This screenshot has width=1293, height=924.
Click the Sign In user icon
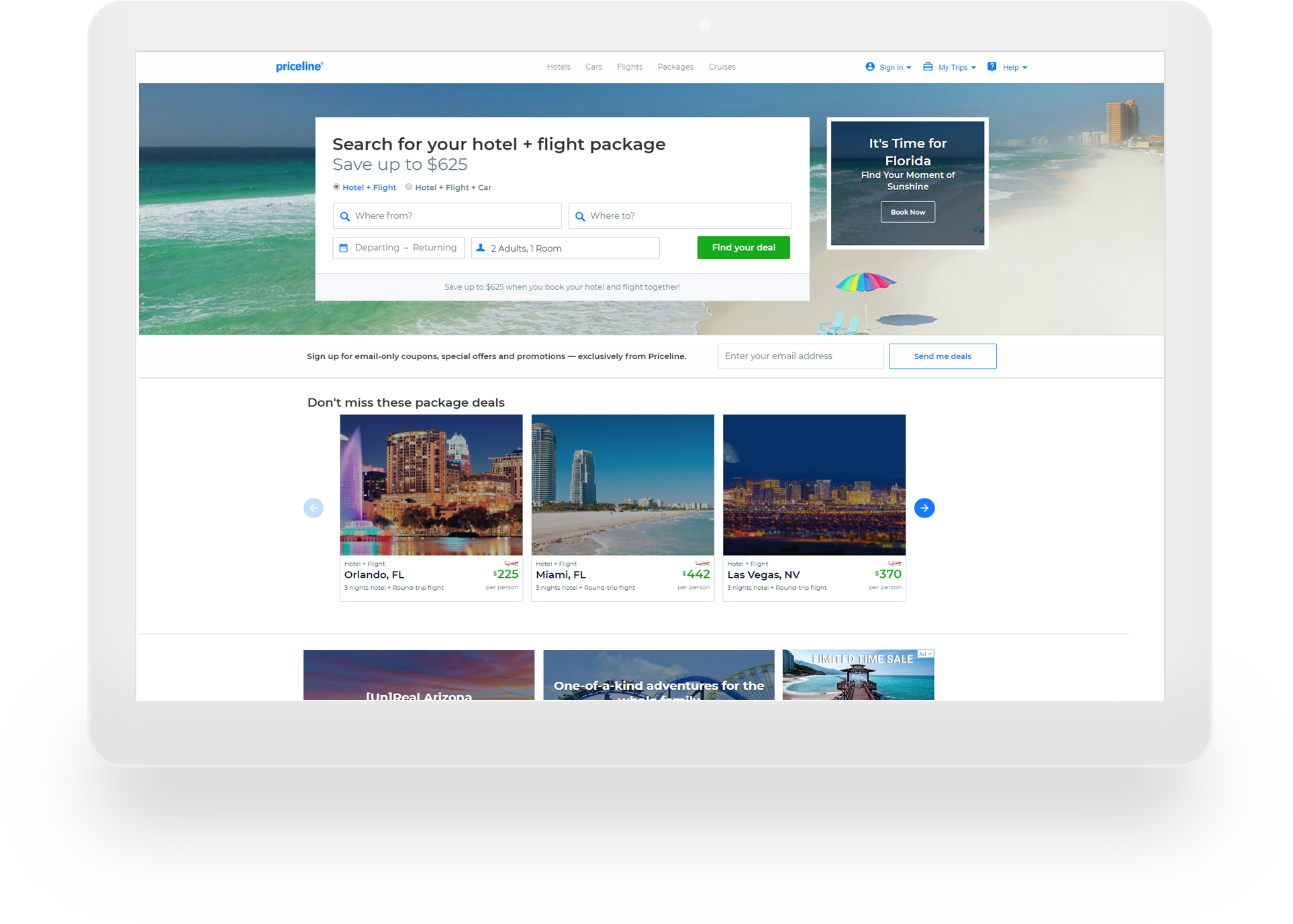[870, 66]
